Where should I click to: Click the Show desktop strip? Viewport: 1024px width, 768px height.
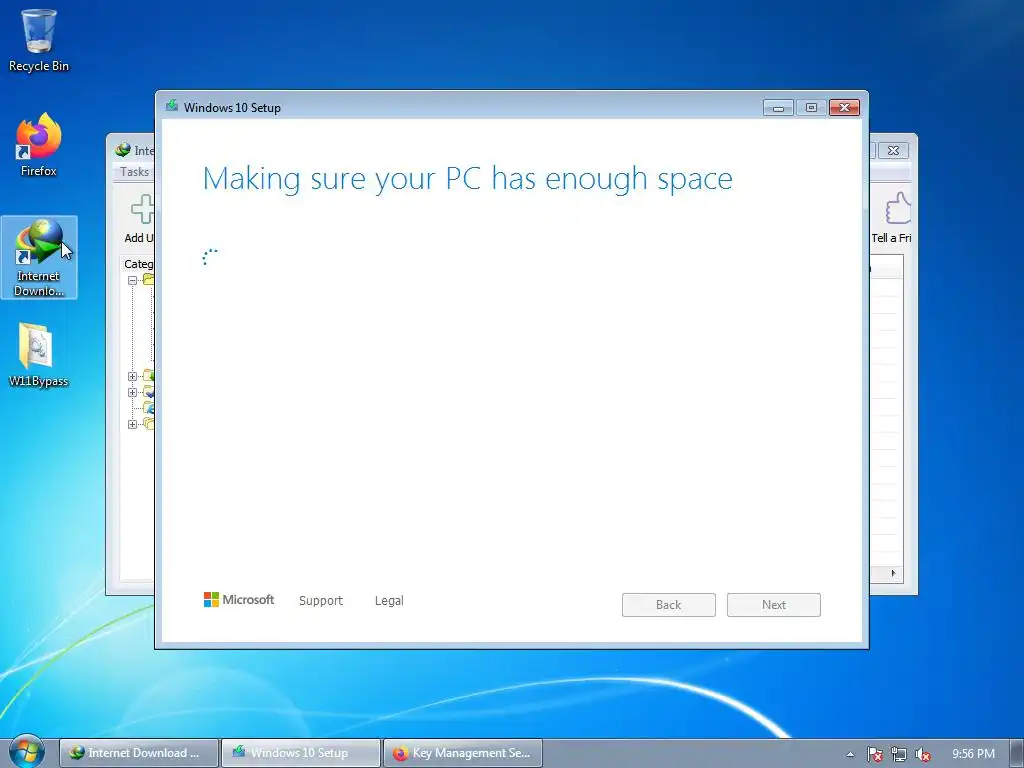click(1017, 754)
